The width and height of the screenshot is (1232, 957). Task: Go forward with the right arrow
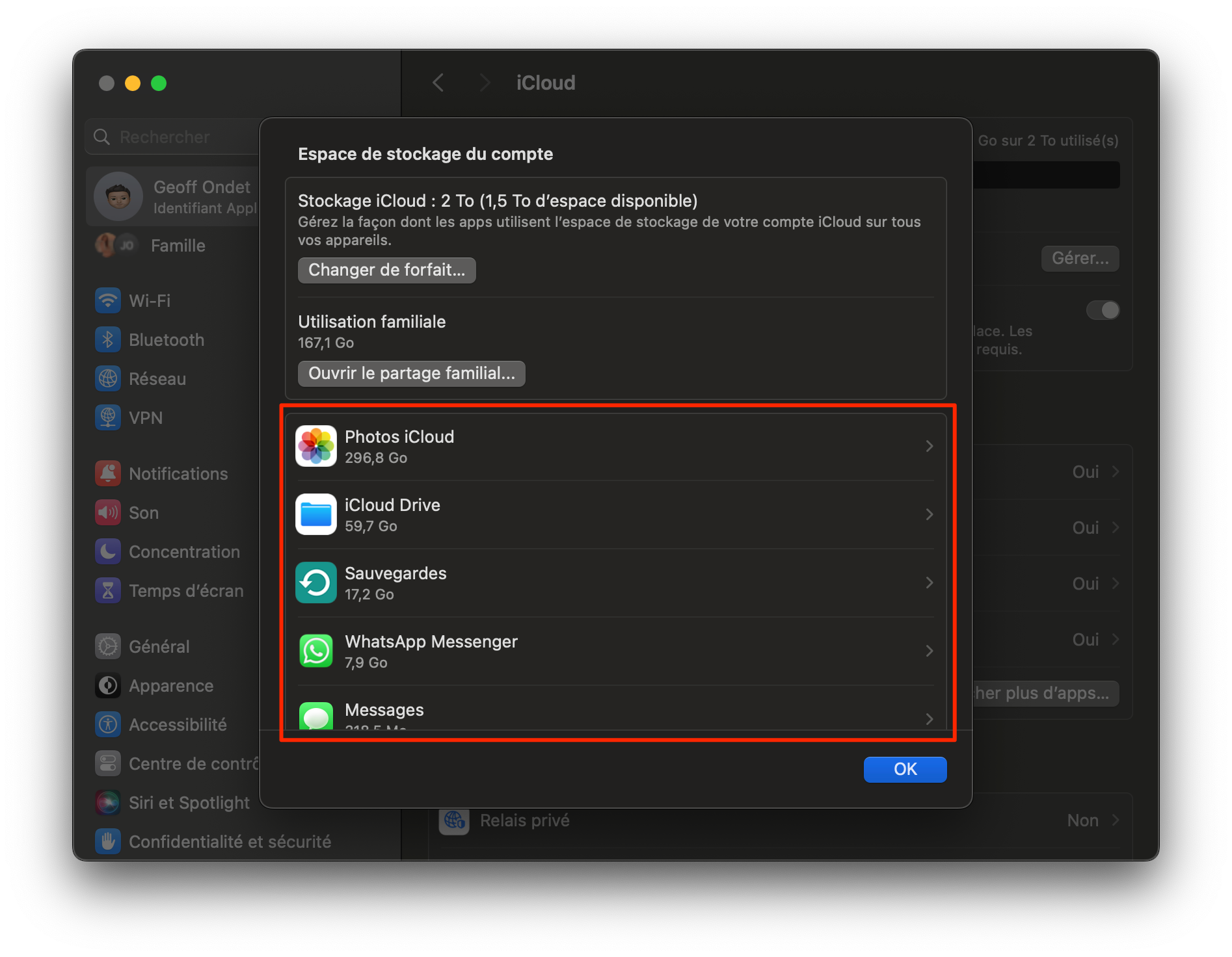[485, 83]
